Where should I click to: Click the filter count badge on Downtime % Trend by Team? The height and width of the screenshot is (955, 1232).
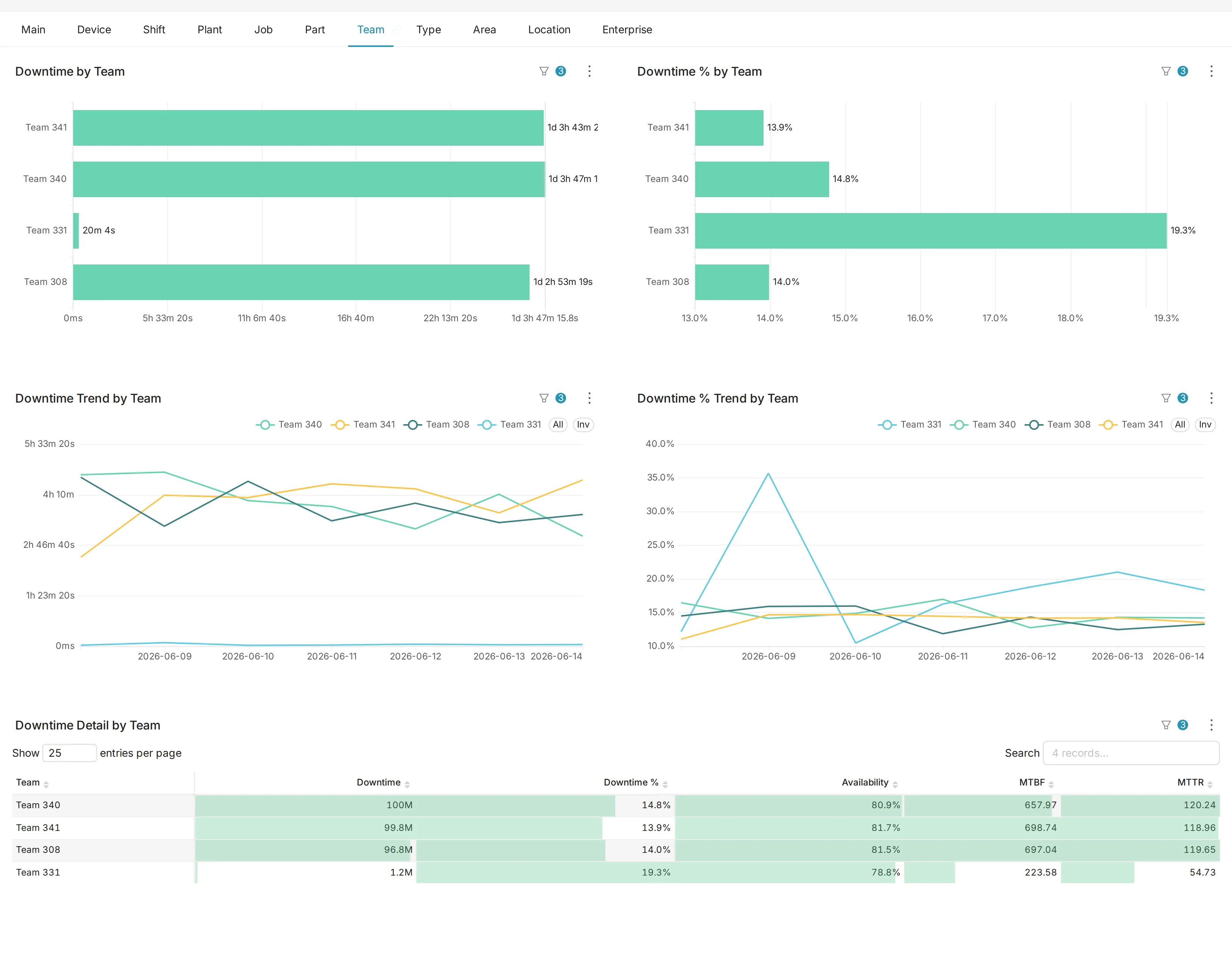coord(1183,398)
